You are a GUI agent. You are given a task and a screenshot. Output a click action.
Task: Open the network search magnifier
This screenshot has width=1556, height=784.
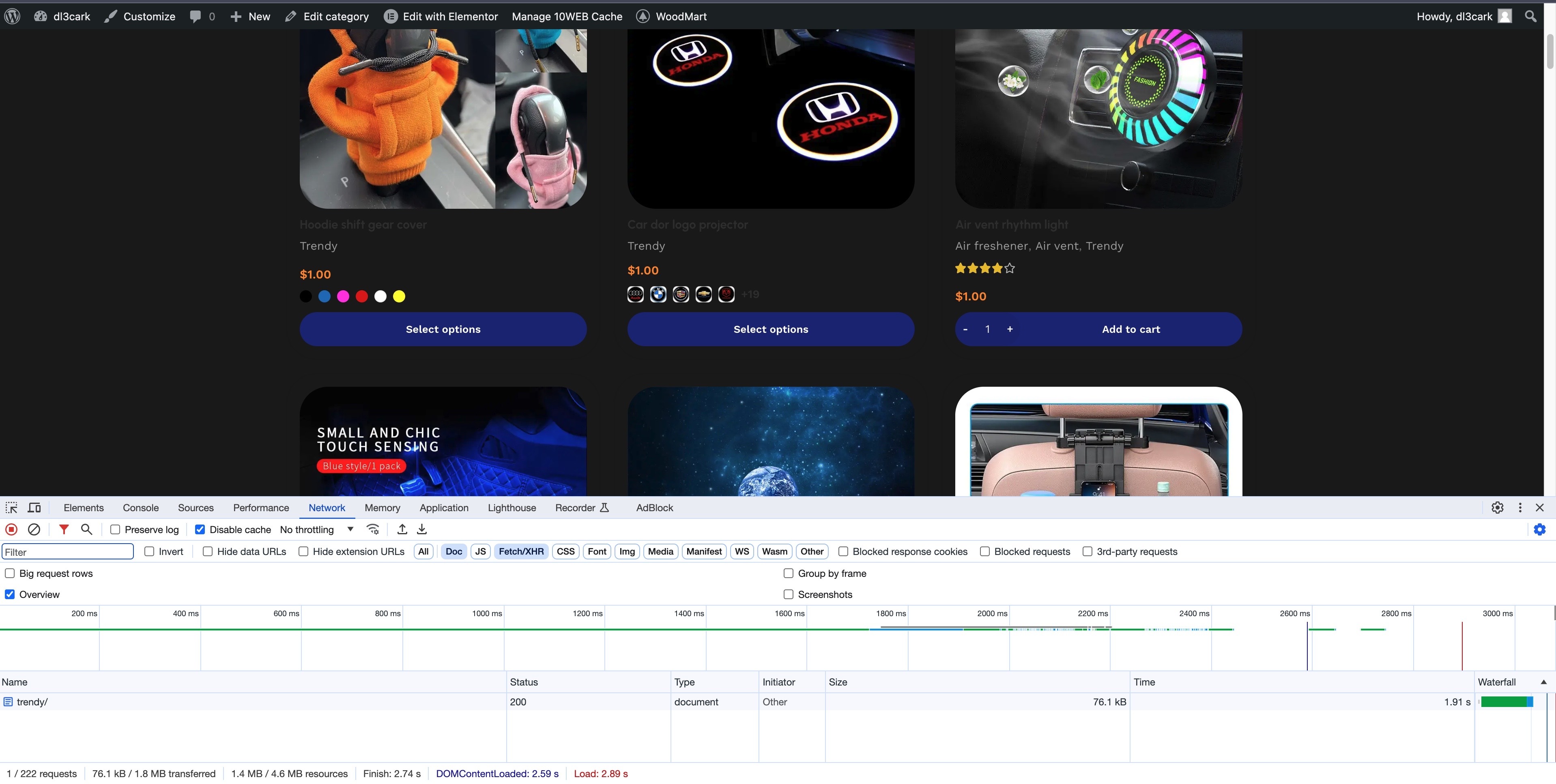pos(86,529)
